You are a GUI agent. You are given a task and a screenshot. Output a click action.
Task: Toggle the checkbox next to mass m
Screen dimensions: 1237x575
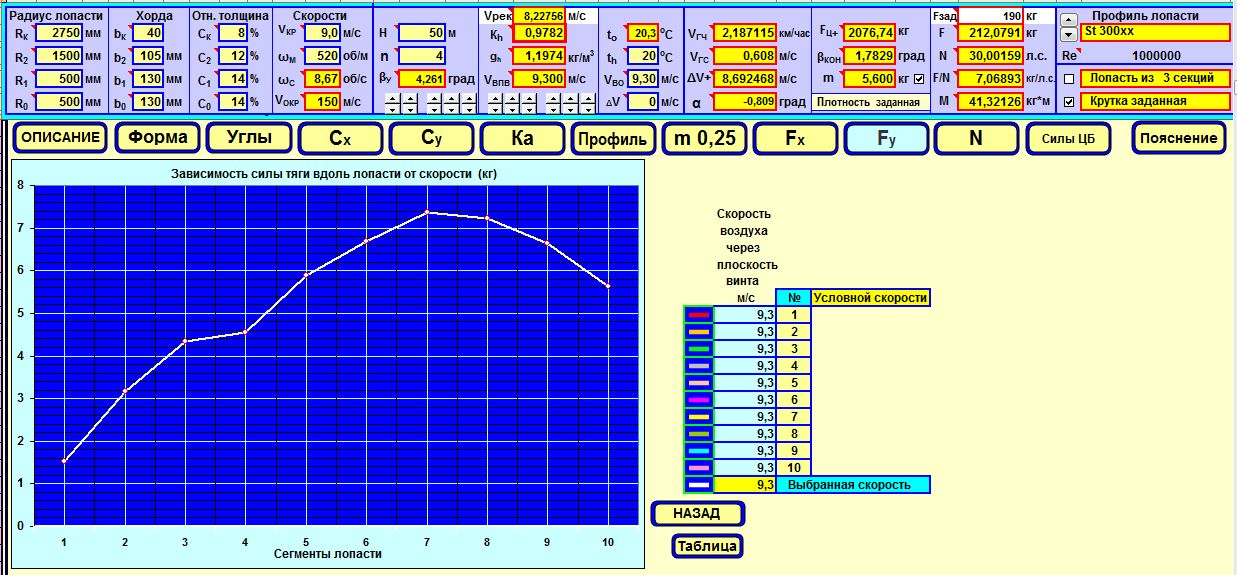point(919,79)
